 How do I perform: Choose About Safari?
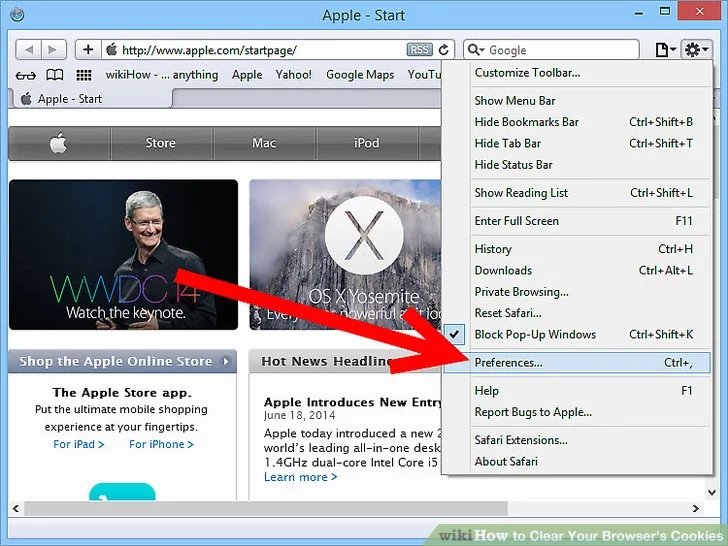(x=577, y=462)
